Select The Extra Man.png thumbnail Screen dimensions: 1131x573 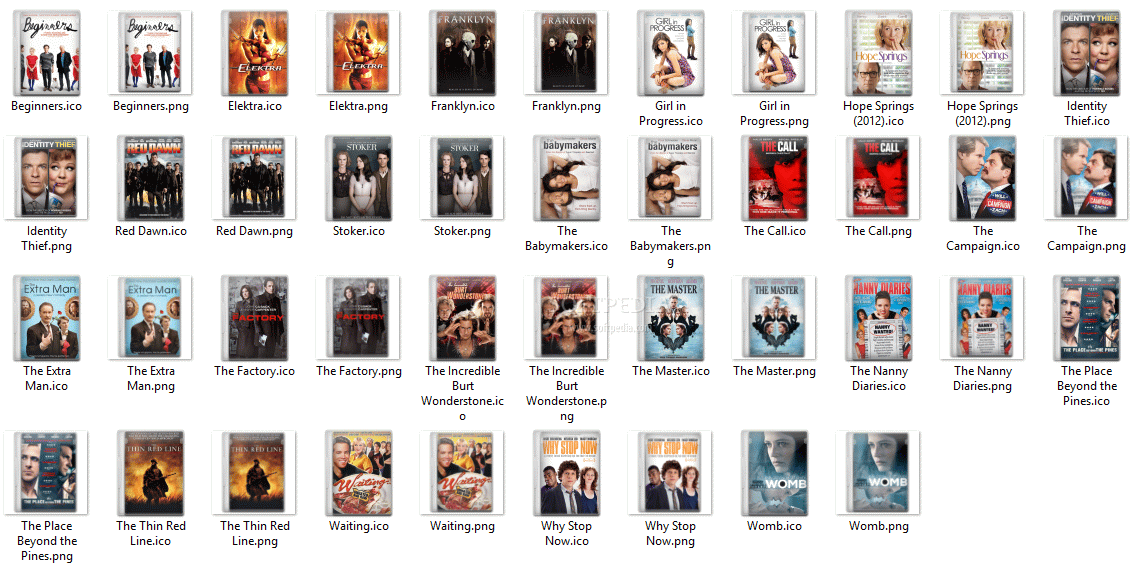pos(150,318)
